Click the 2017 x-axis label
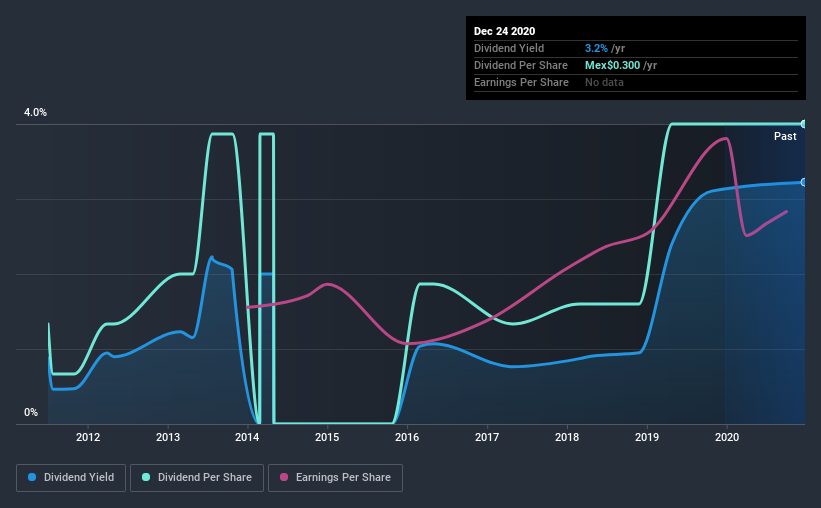 tap(487, 437)
